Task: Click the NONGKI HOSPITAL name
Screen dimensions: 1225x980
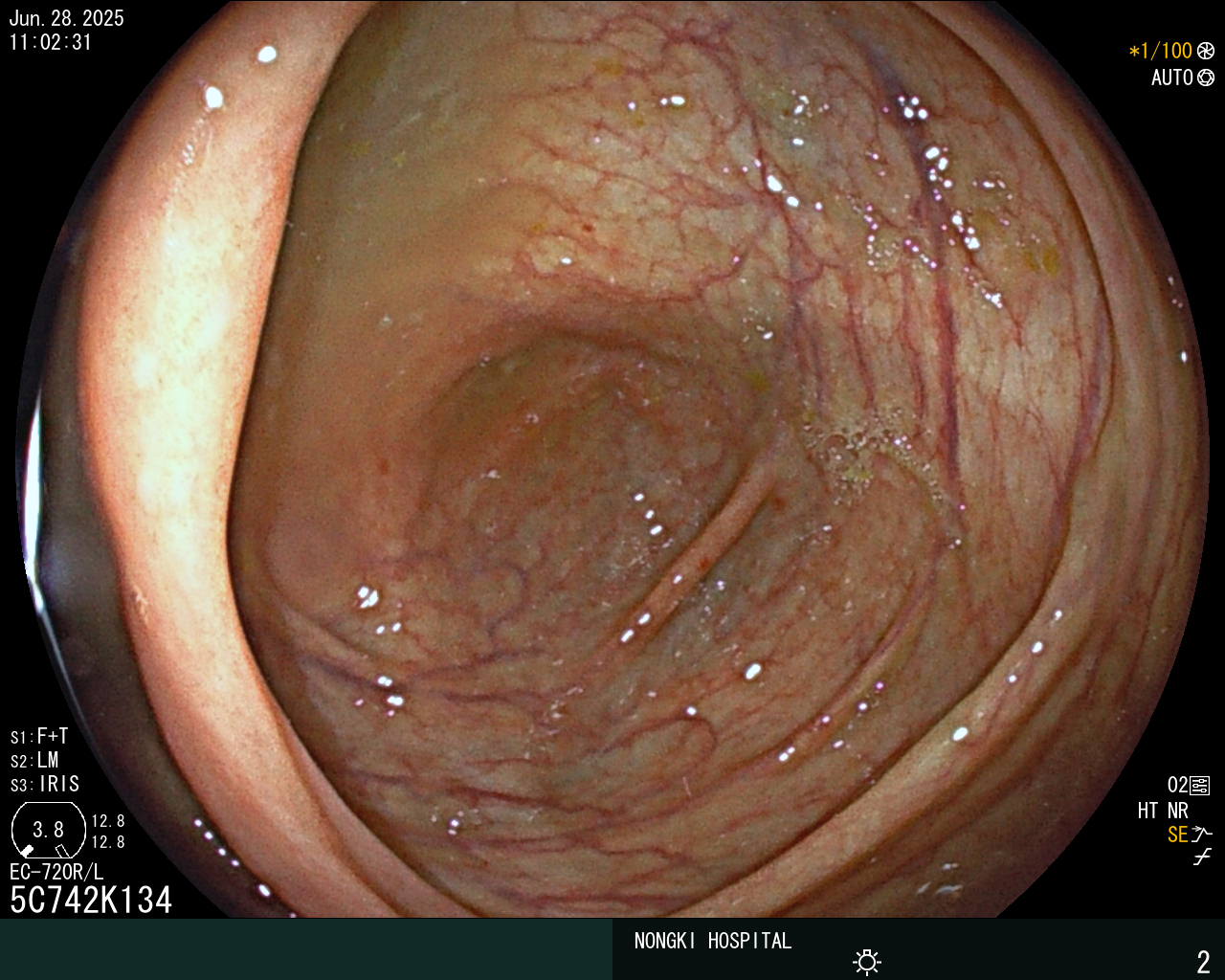Action: (x=713, y=941)
